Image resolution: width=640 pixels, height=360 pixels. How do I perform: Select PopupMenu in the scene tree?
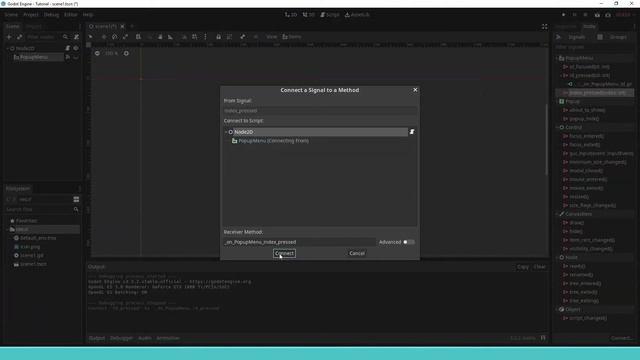34,57
